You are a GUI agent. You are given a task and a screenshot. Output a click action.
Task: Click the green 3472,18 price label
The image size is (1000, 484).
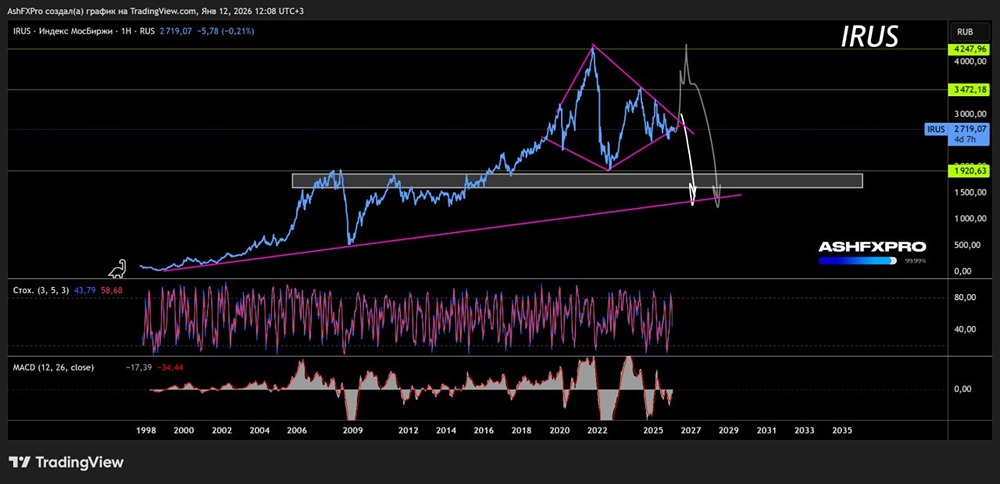pyautogui.click(x=967, y=90)
